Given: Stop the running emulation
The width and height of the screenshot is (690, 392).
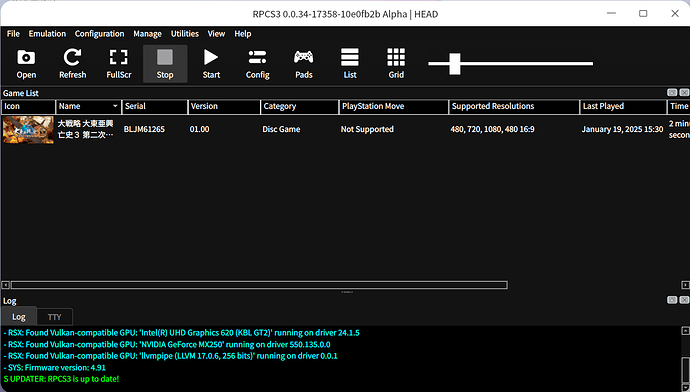Looking at the screenshot, I should tap(165, 64).
